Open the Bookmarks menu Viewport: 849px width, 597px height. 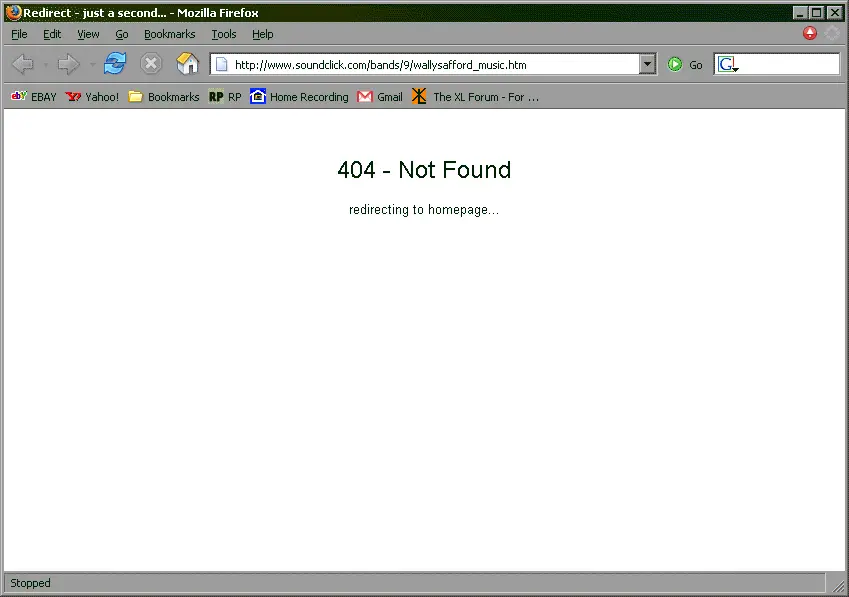tap(169, 34)
